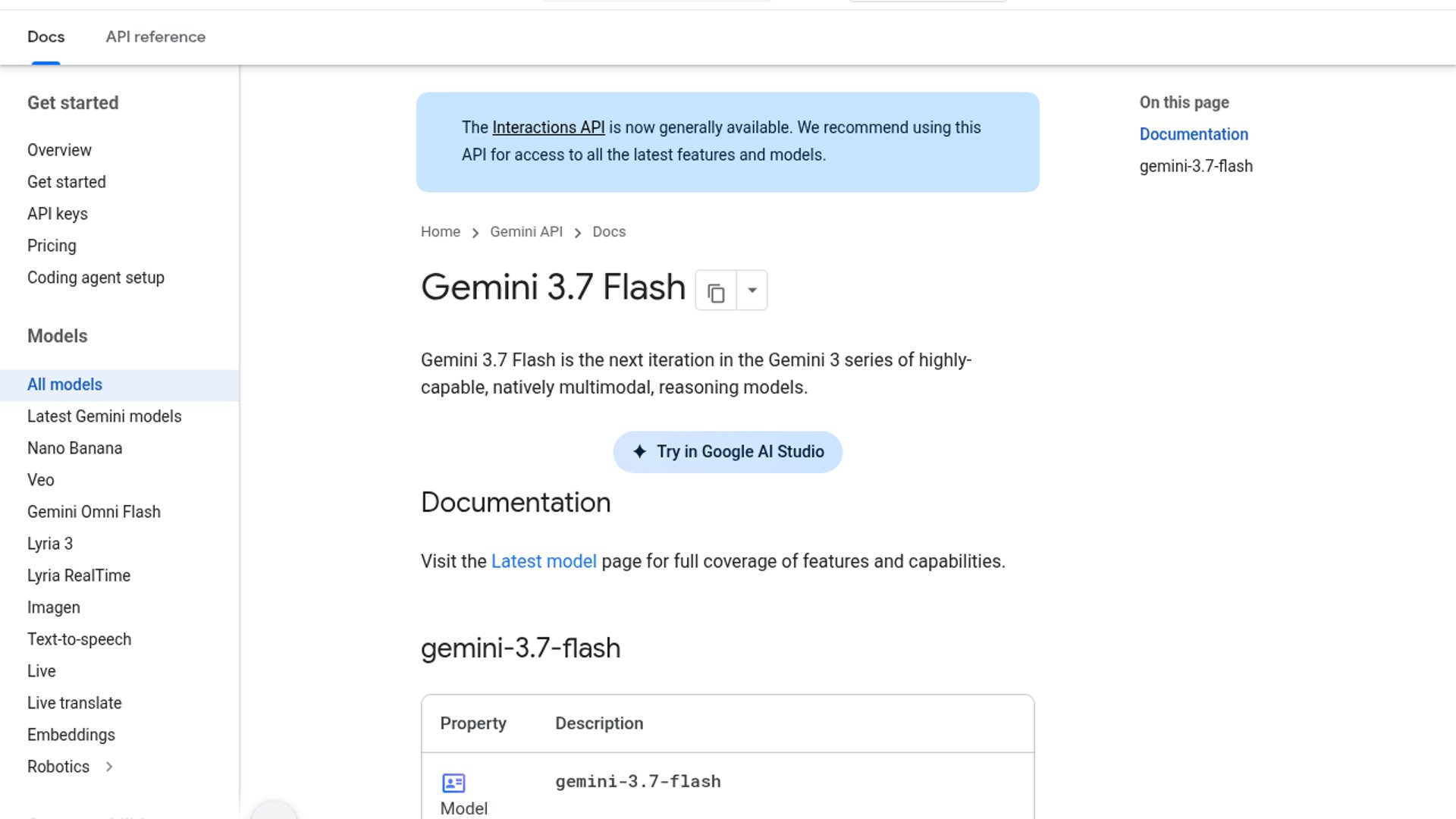This screenshot has width=1456, height=819.
Task: Open API keys page in sidebar
Action: [x=58, y=214]
